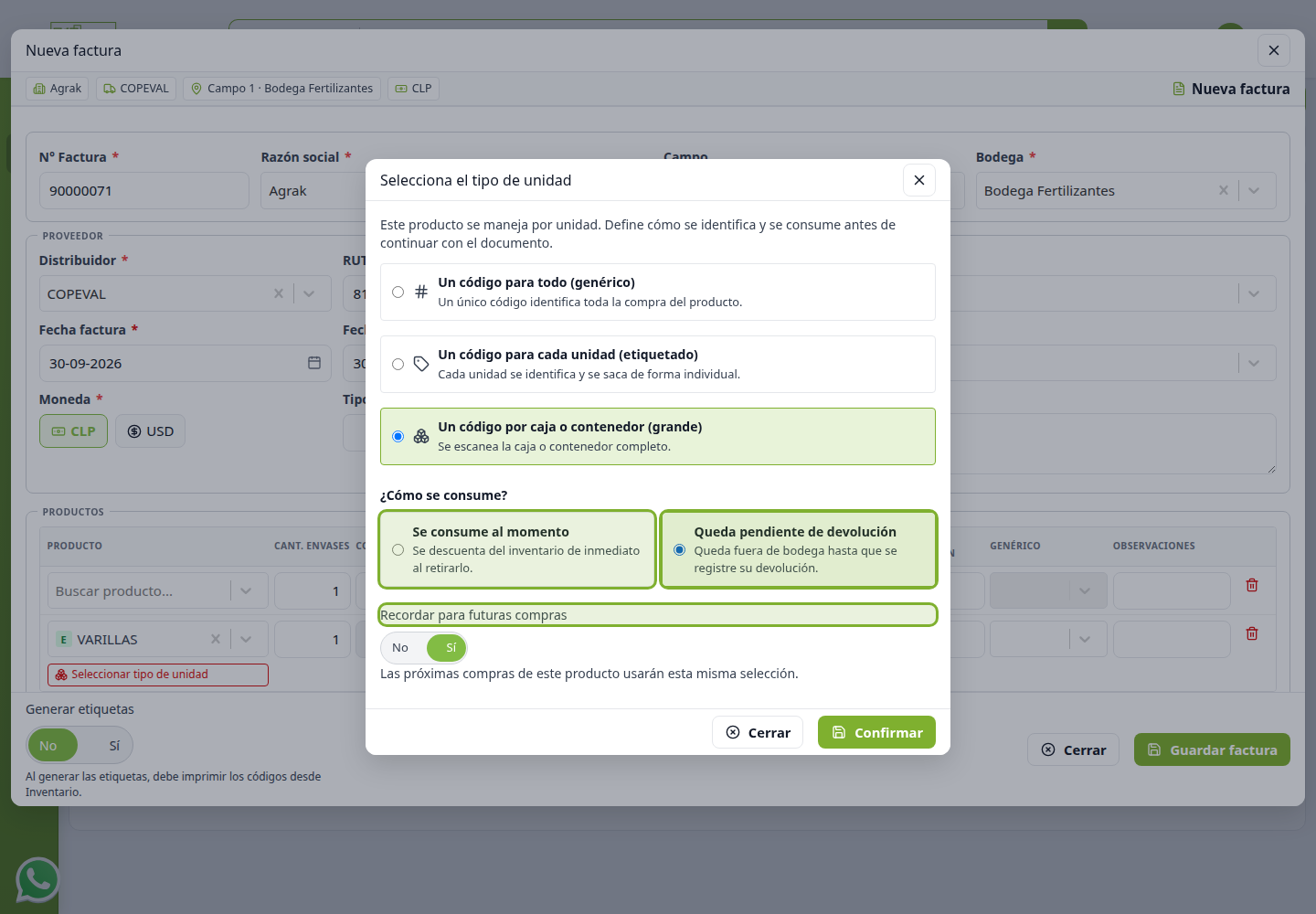Choose Se consume al momento option
The width and height of the screenshot is (1316, 914).
pyautogui.click(x=517, y=549)
